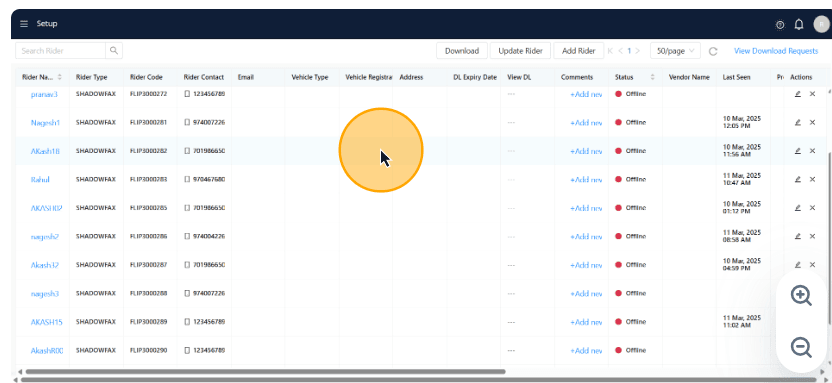The width and height of the screenshot is (832, 383).
Task: Click Offline status of nagesh3
Action: 630,293
